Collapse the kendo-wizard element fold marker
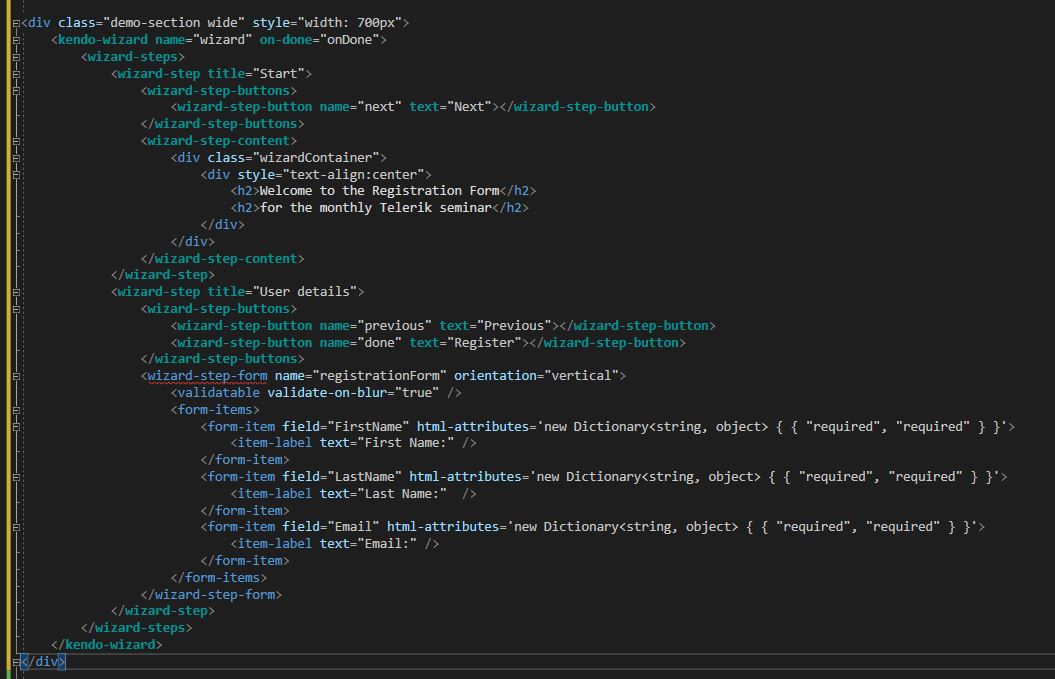The height and width of the screenshot is (679, 1055). (16, 40)
